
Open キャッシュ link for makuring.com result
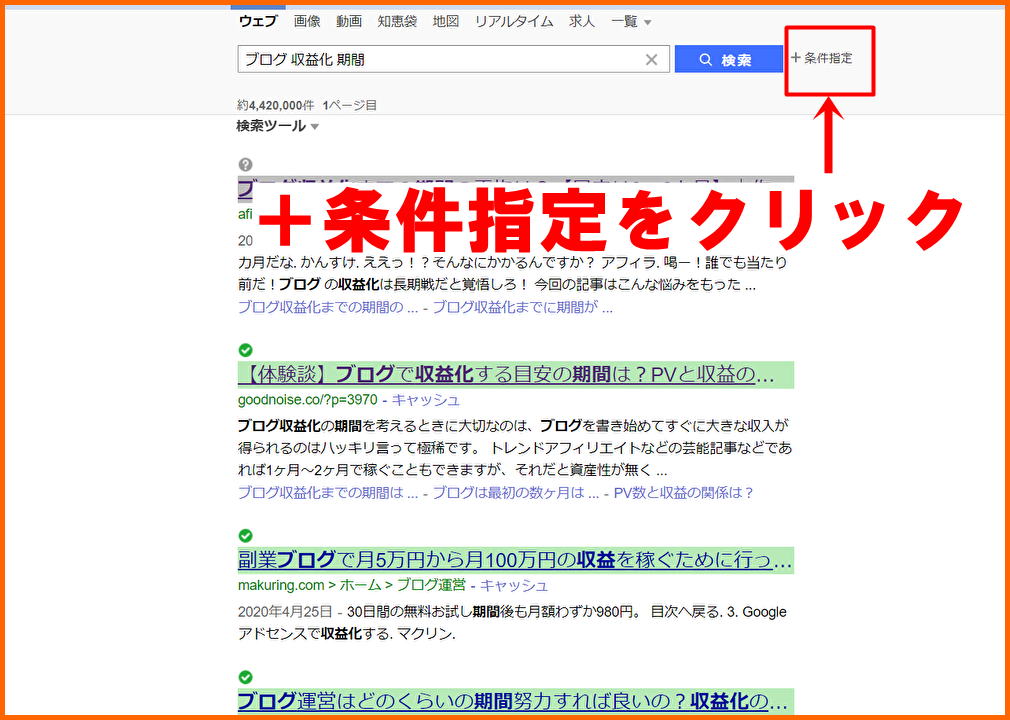[514, 585]
